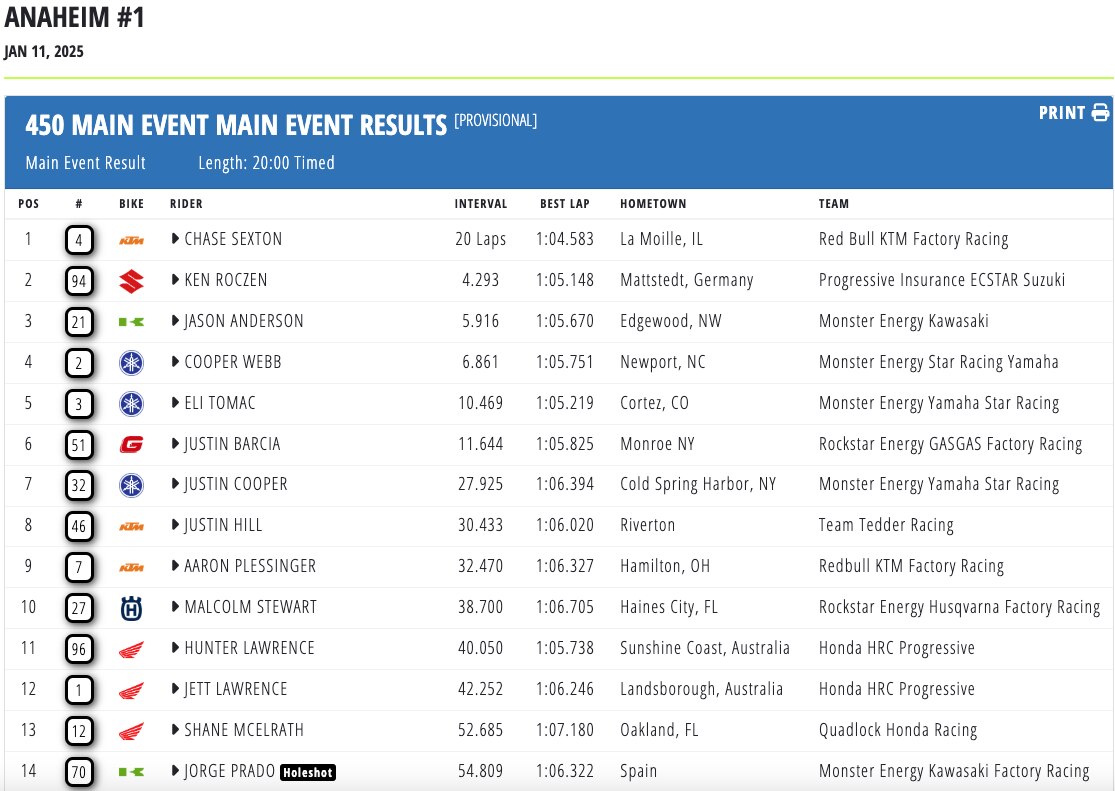
Task: Click KTM logo in Chase Sexton row
Action: click(x=131, y=240)
